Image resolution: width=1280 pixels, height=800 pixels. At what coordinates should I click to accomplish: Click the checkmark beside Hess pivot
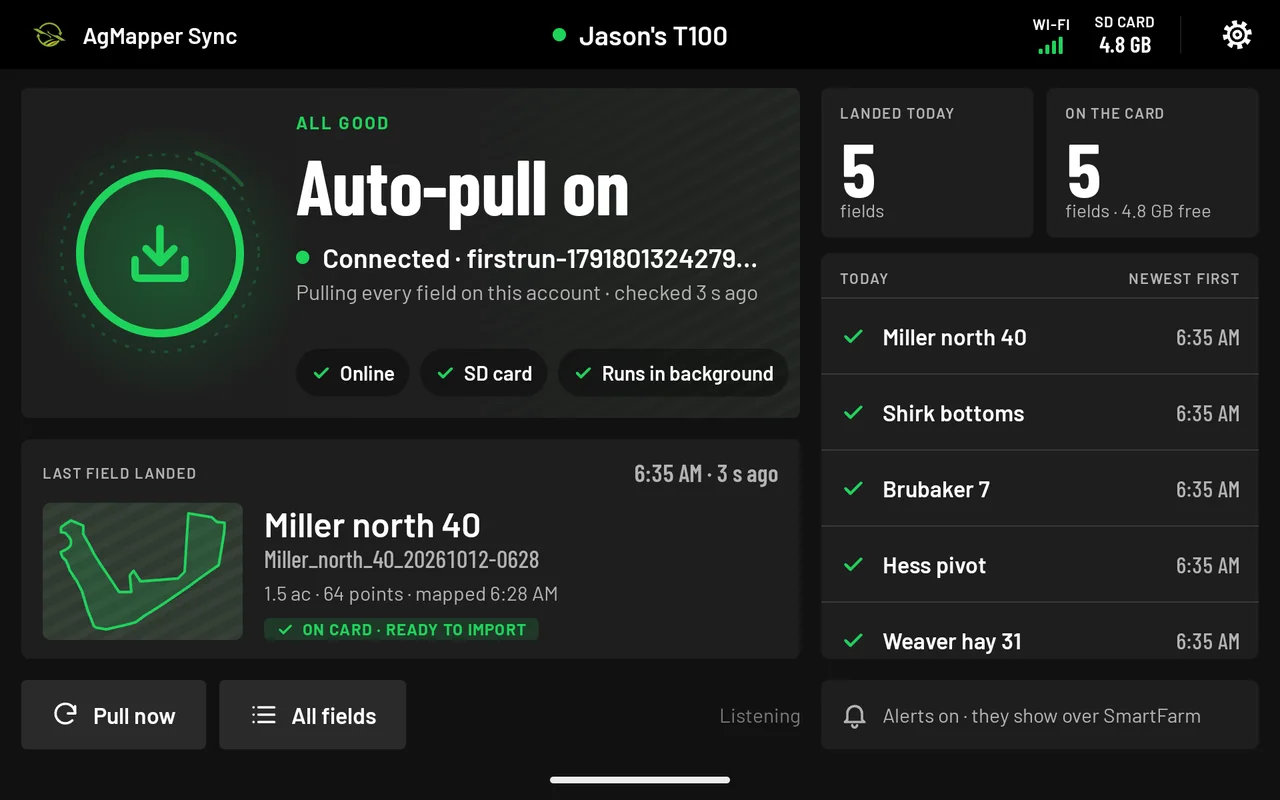pyautogui.click(x=853, y=565)
